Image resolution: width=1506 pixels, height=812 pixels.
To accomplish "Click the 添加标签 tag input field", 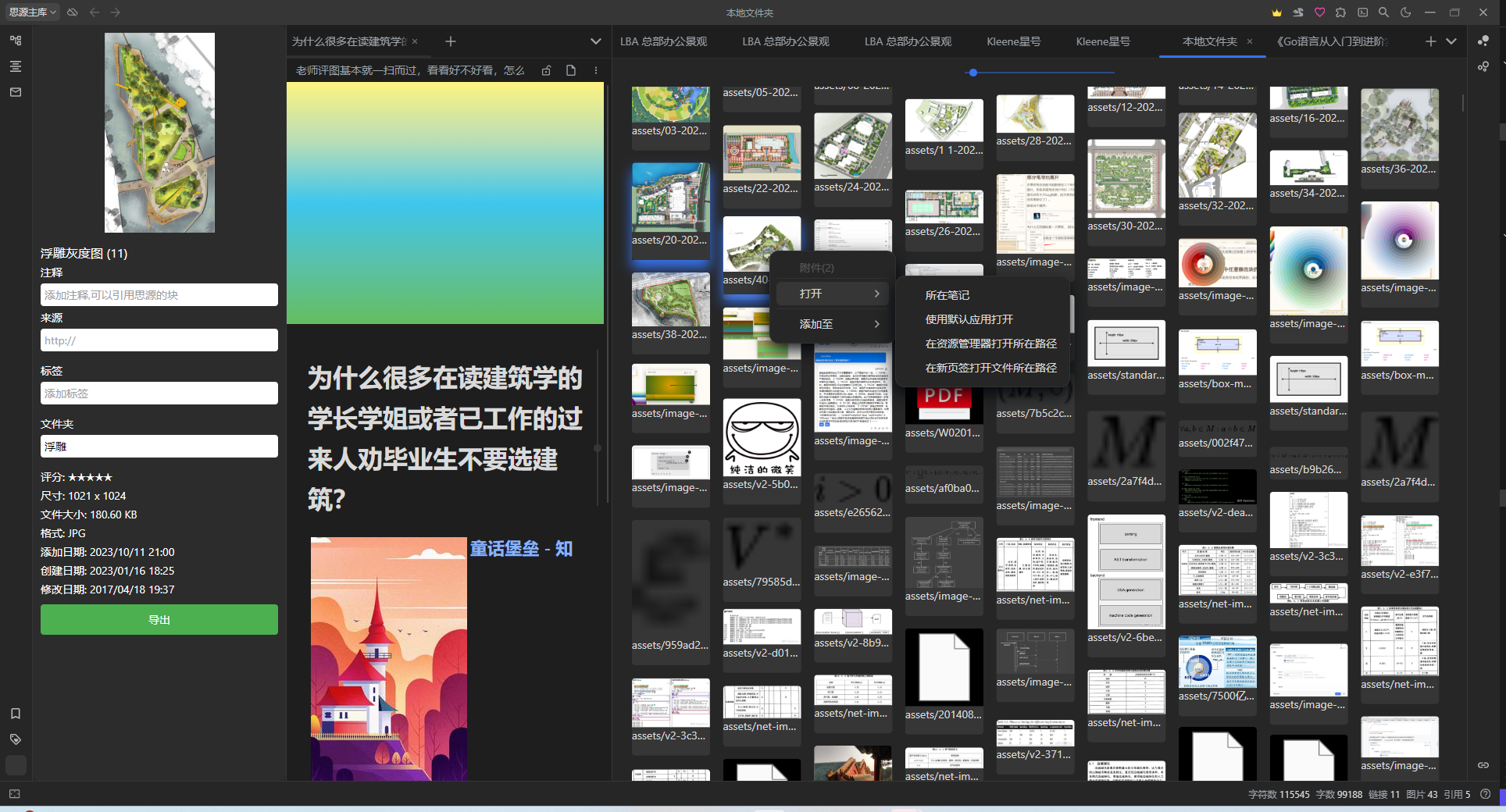I will (159, 394).
